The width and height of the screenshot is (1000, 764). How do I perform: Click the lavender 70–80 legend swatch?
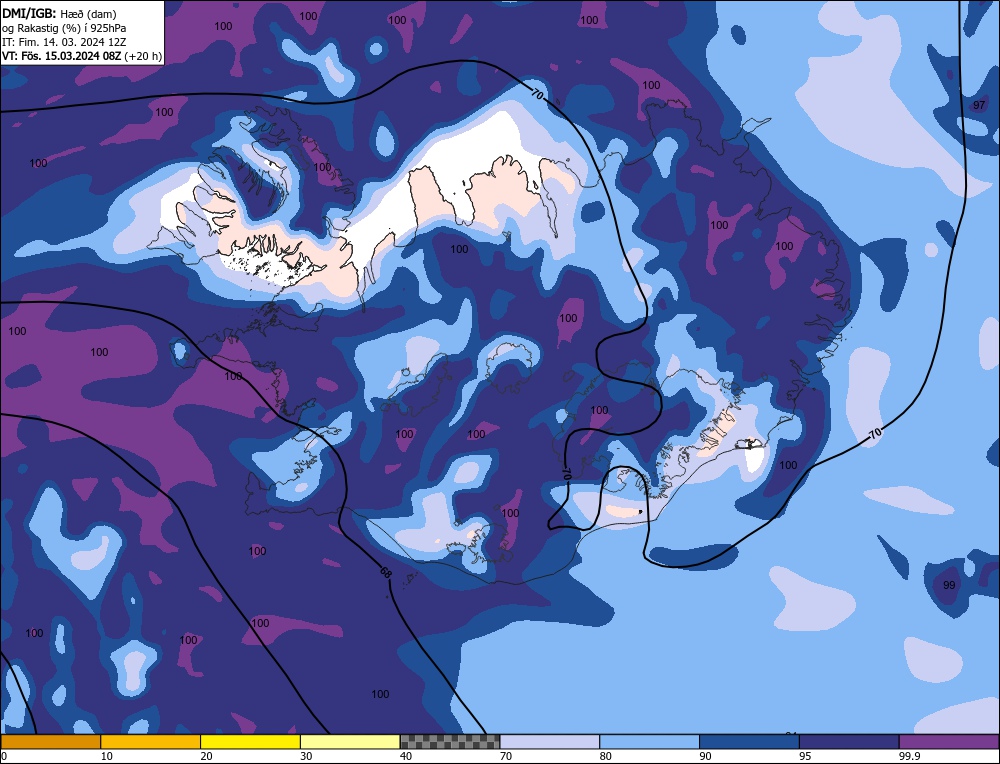[550, 742]
